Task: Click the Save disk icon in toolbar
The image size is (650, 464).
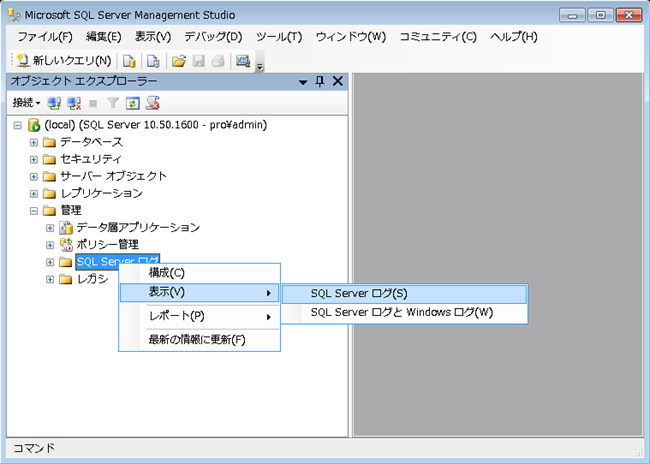Action: (x=199, y=61)
